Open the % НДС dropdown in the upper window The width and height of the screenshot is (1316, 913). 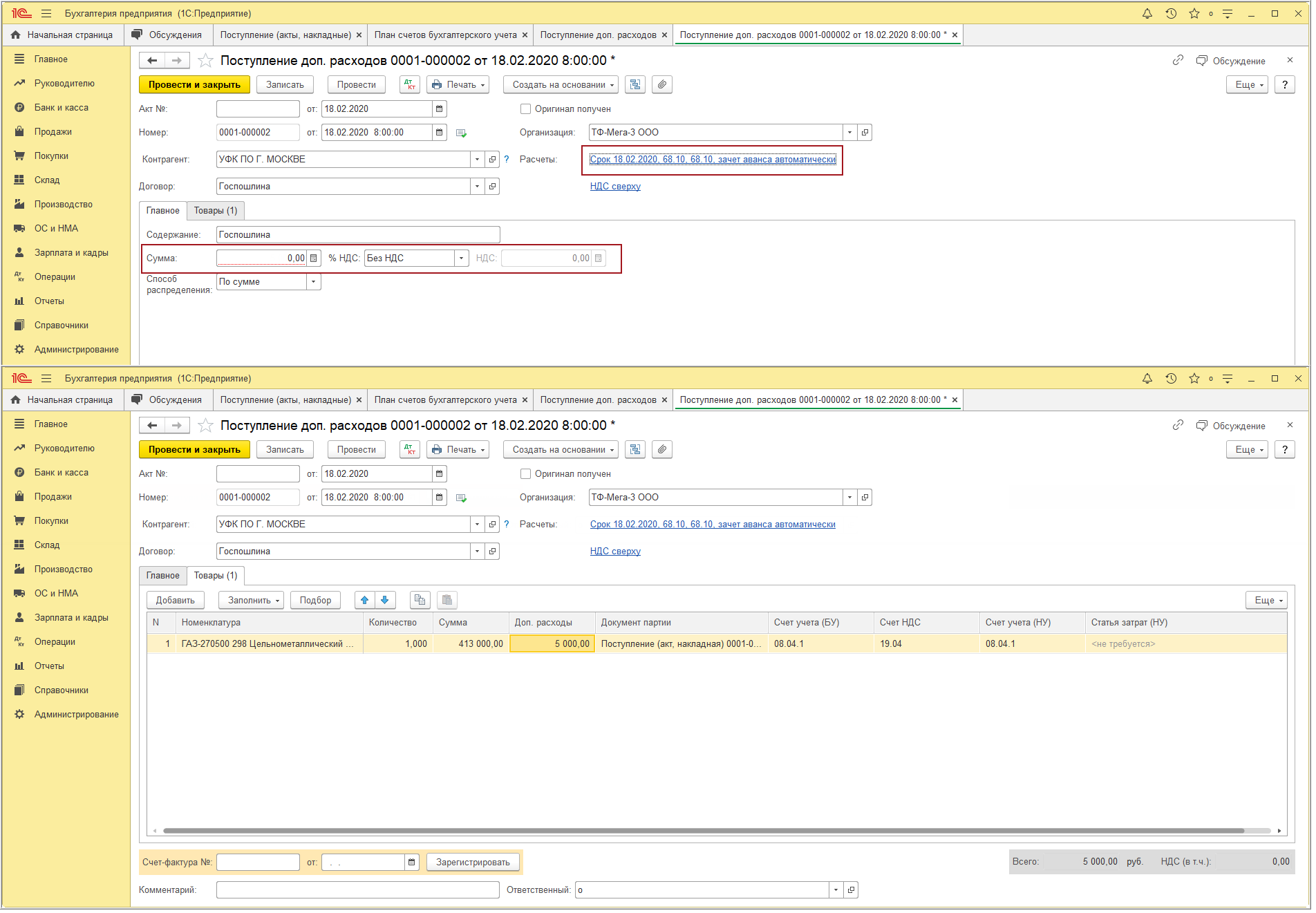point(462,258)
